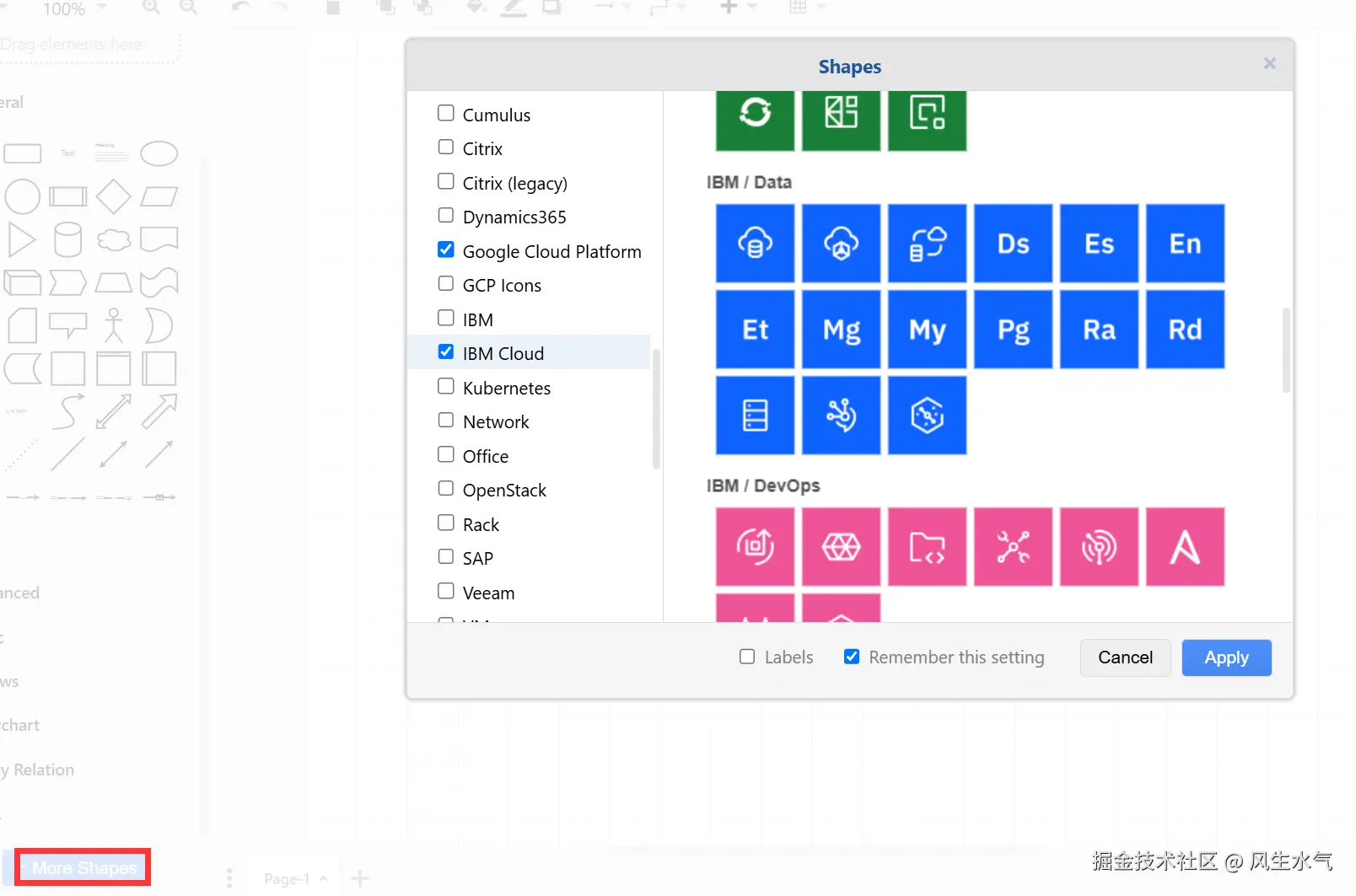Expand the Advanced sidebar section
1356x896 pixels.
point(20,593)
